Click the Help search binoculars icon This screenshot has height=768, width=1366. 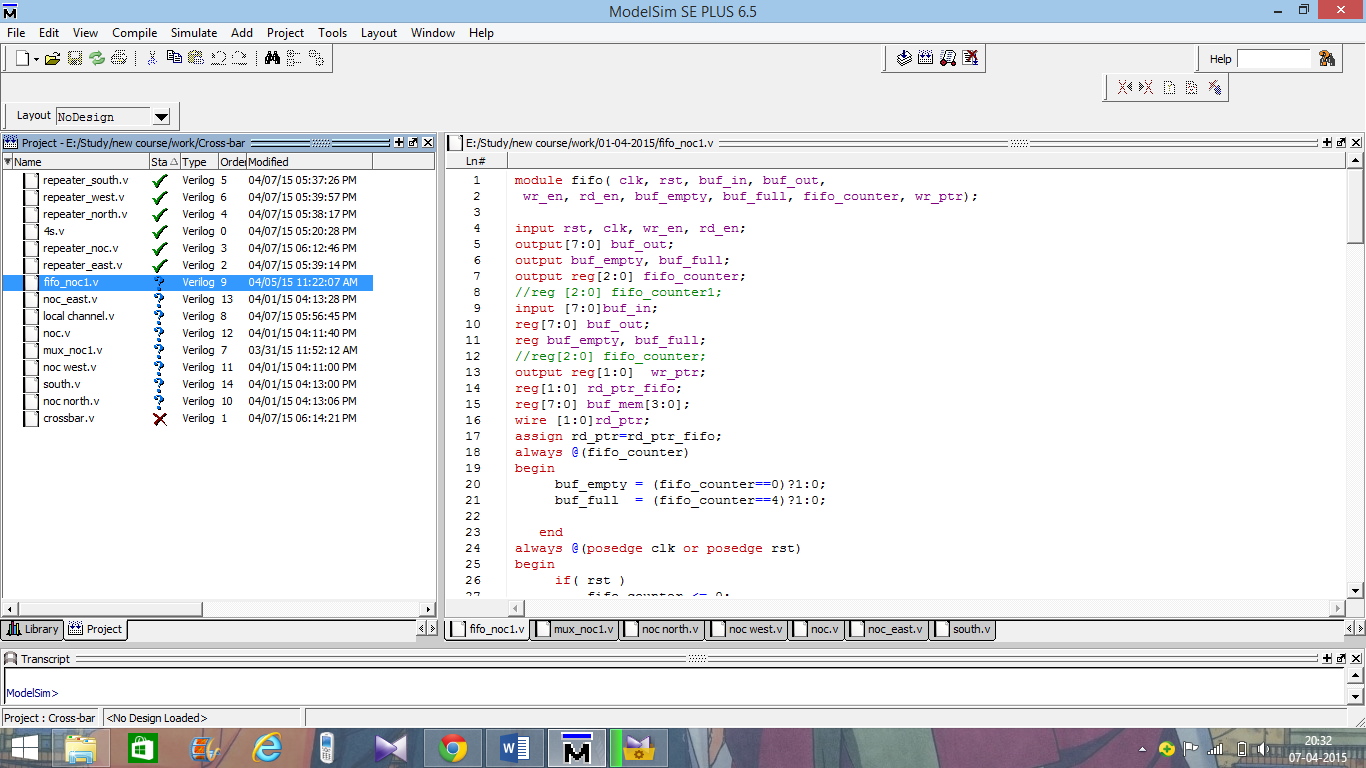(1327, 59)
